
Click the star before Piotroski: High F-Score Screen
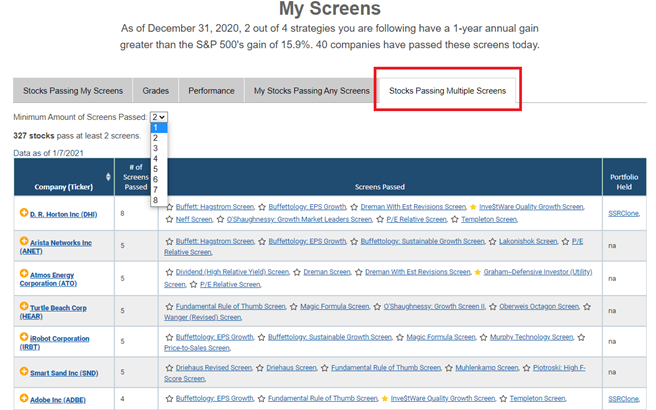coord(527,368)
